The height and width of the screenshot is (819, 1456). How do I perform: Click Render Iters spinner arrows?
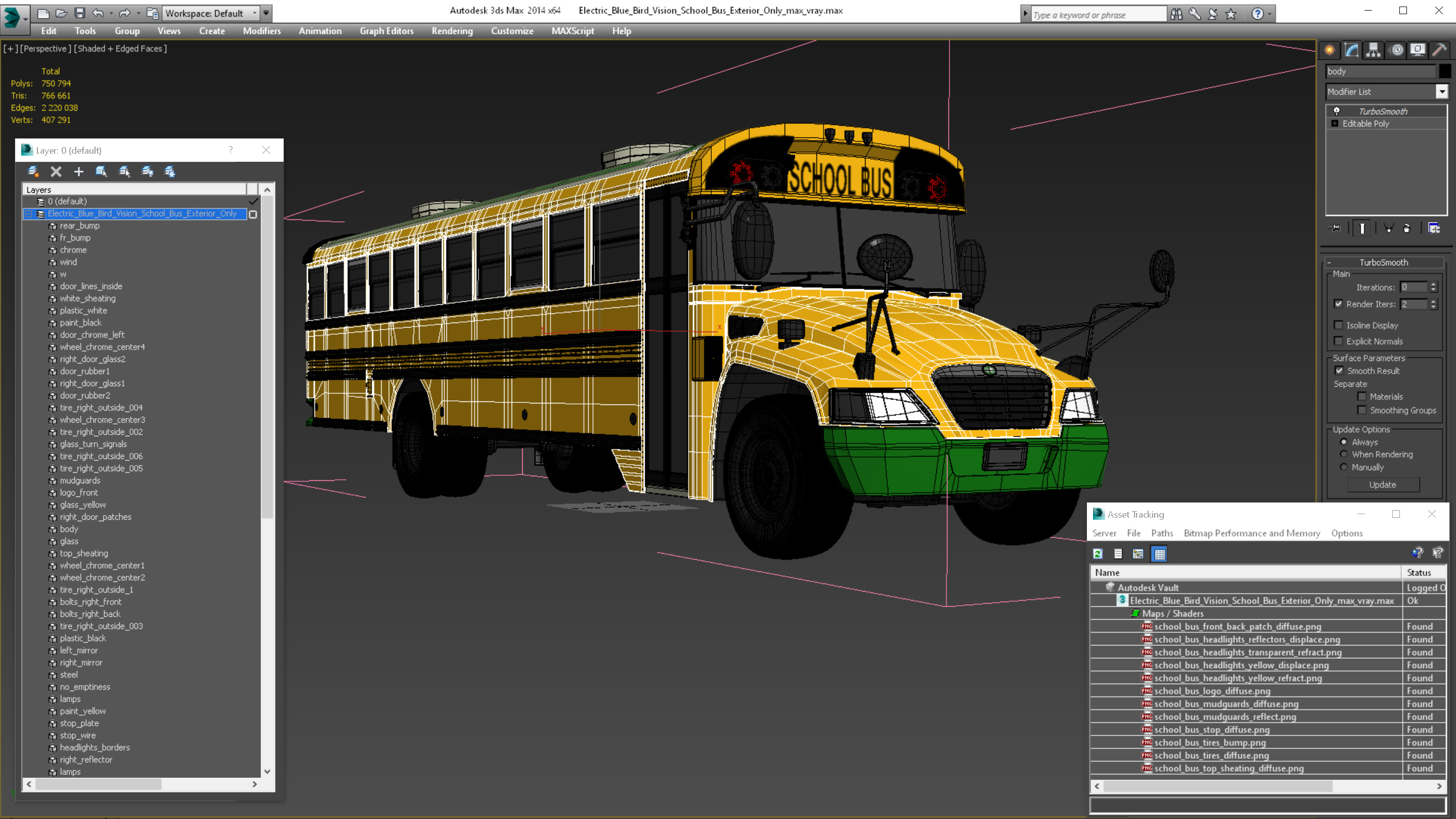pos(1433,304)
